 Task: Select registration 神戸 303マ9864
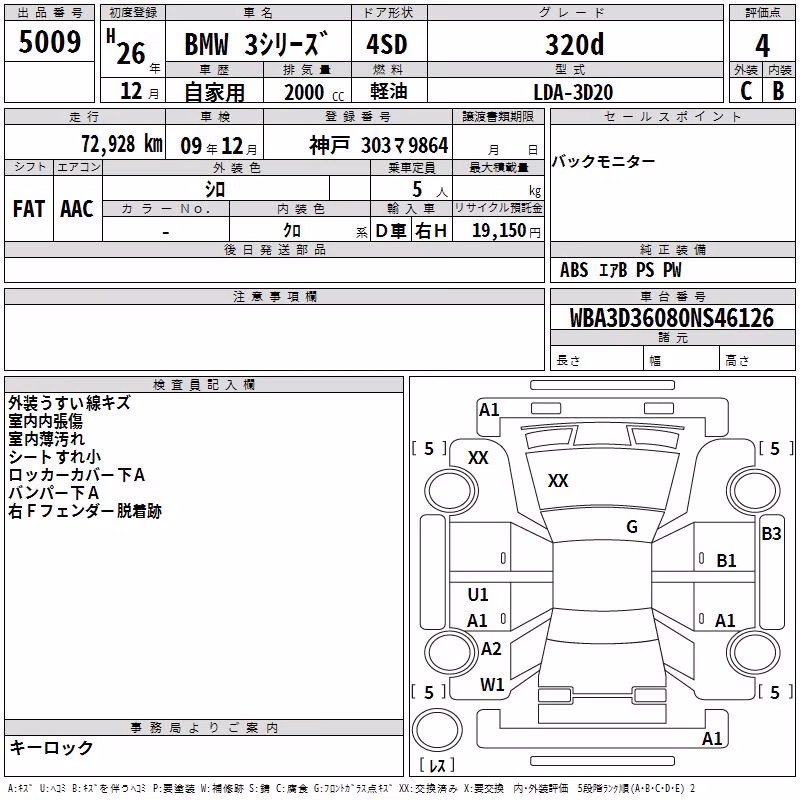(379, 145)
